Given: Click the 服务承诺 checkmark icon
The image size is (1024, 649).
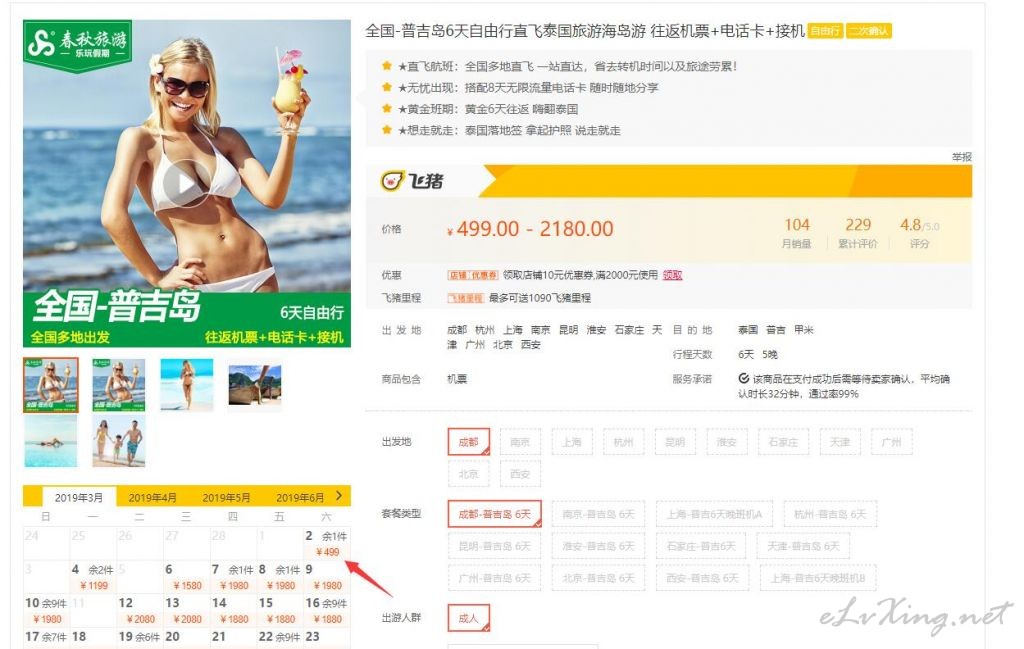Looking at the screenshot, I should [x=743, y=378].
